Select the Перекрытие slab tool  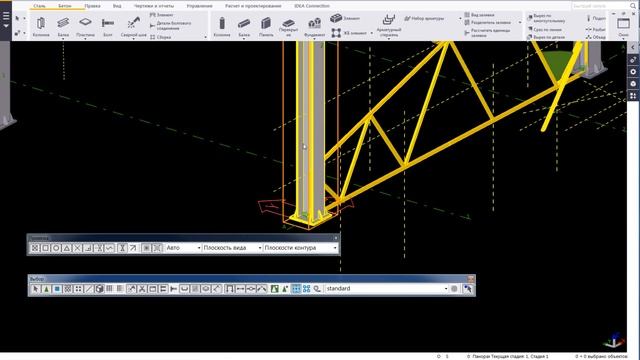coord(288,28)
